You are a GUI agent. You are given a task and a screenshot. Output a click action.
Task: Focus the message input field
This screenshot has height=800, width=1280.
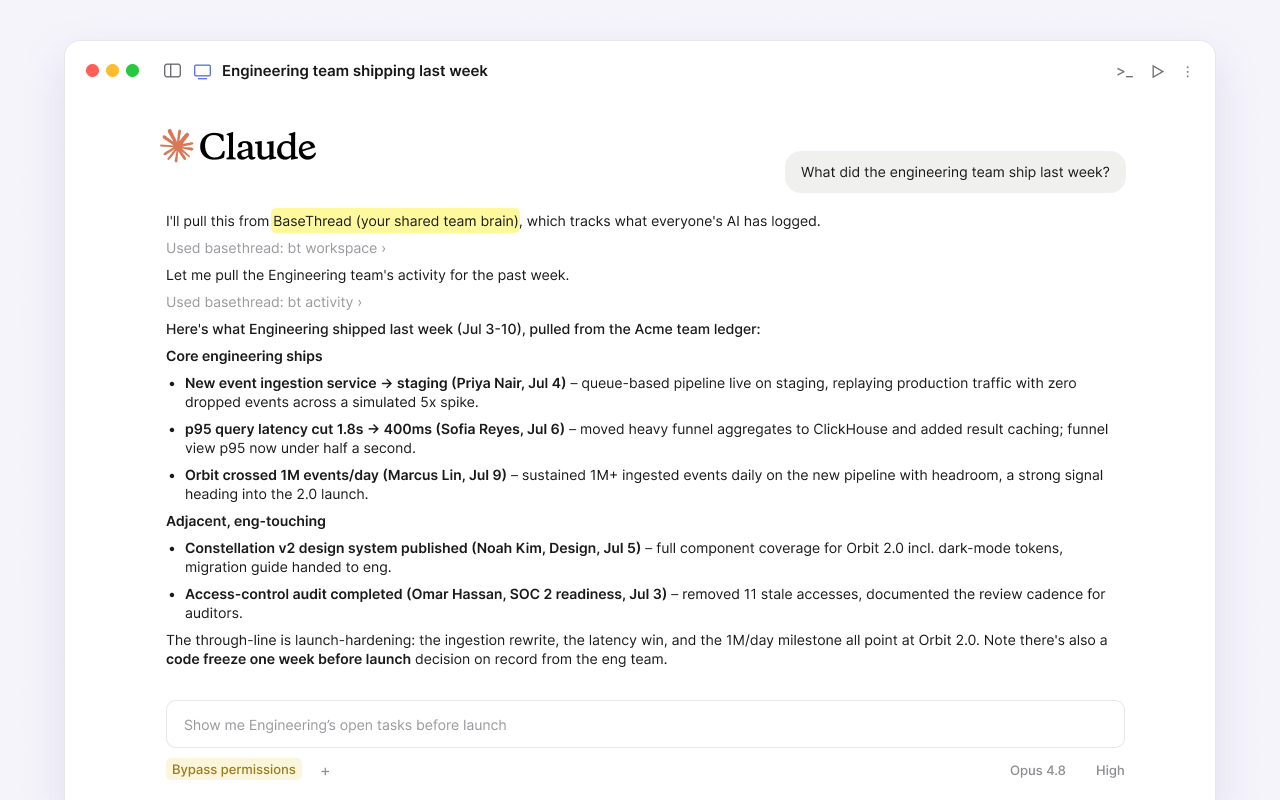coord(645,724)
